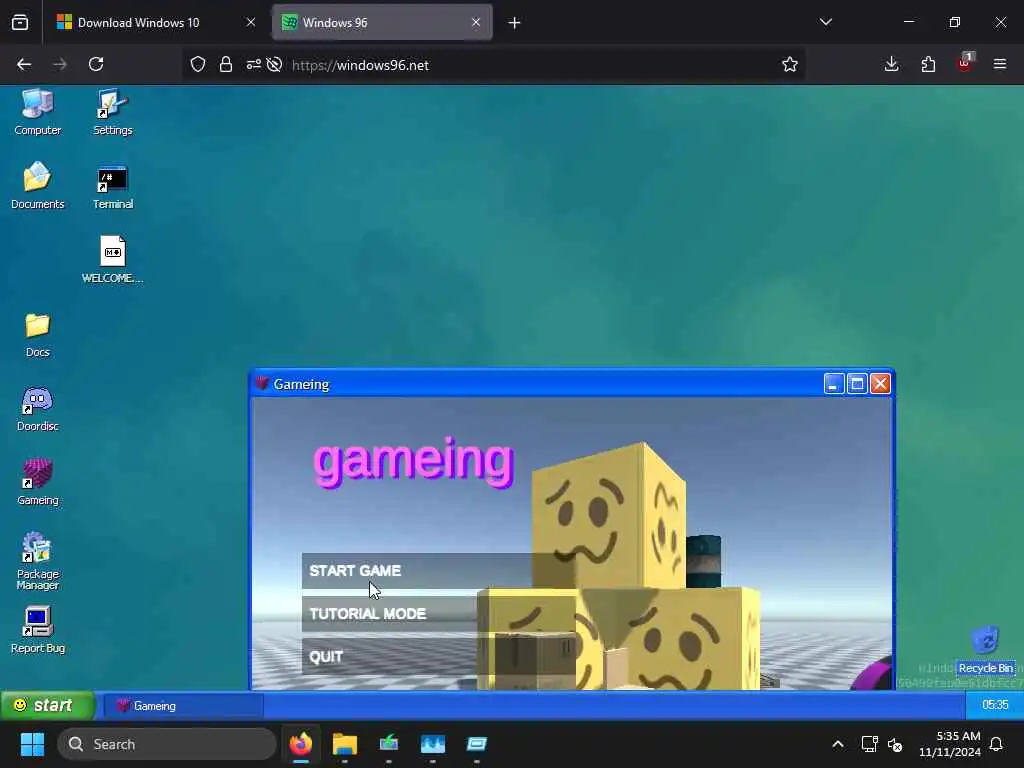Open the Computer desktop icon
Viewport: 1024px width, 768px height.
pyautogui.click(x=38, y=112)
